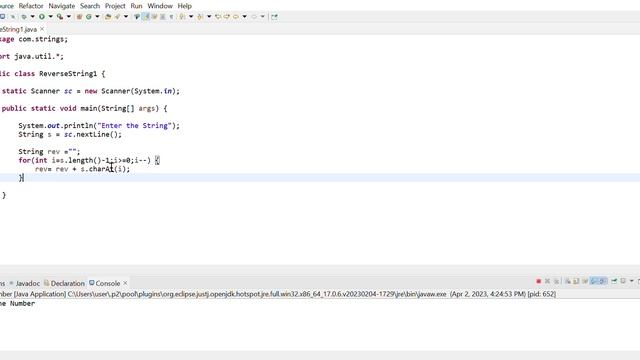The height and width of the screenshot is (360, 640).
Task: Toggle Show Console on Standard Out change
Action: click(593, 281)
